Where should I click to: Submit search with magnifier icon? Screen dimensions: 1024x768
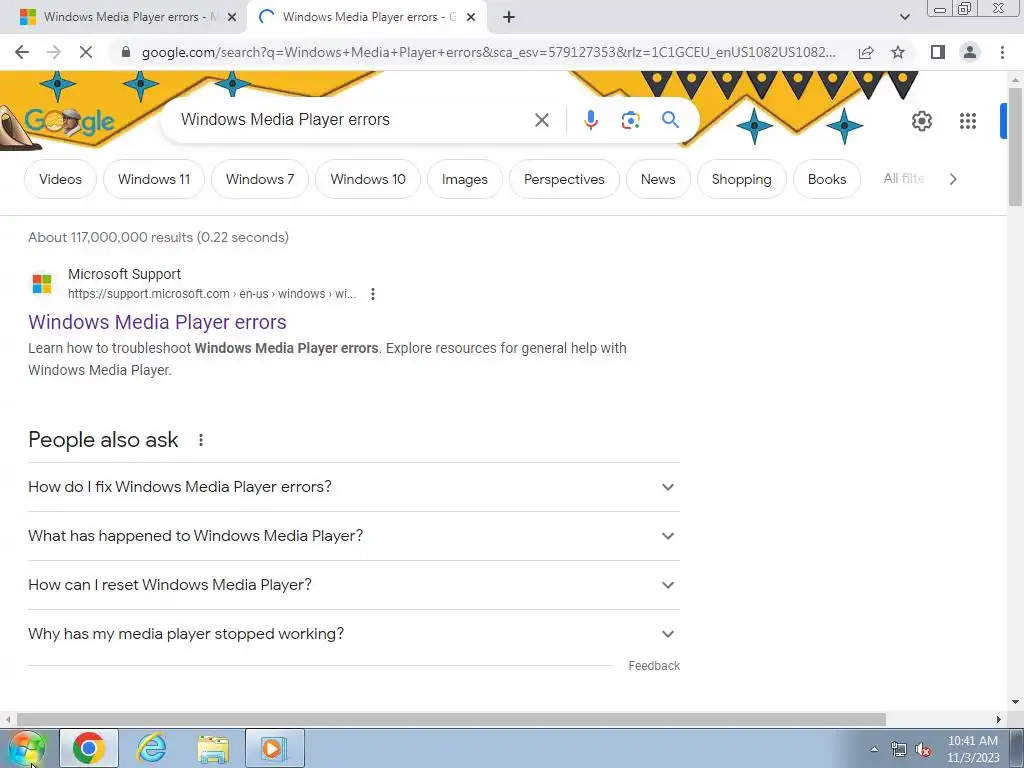pos(670,120)
